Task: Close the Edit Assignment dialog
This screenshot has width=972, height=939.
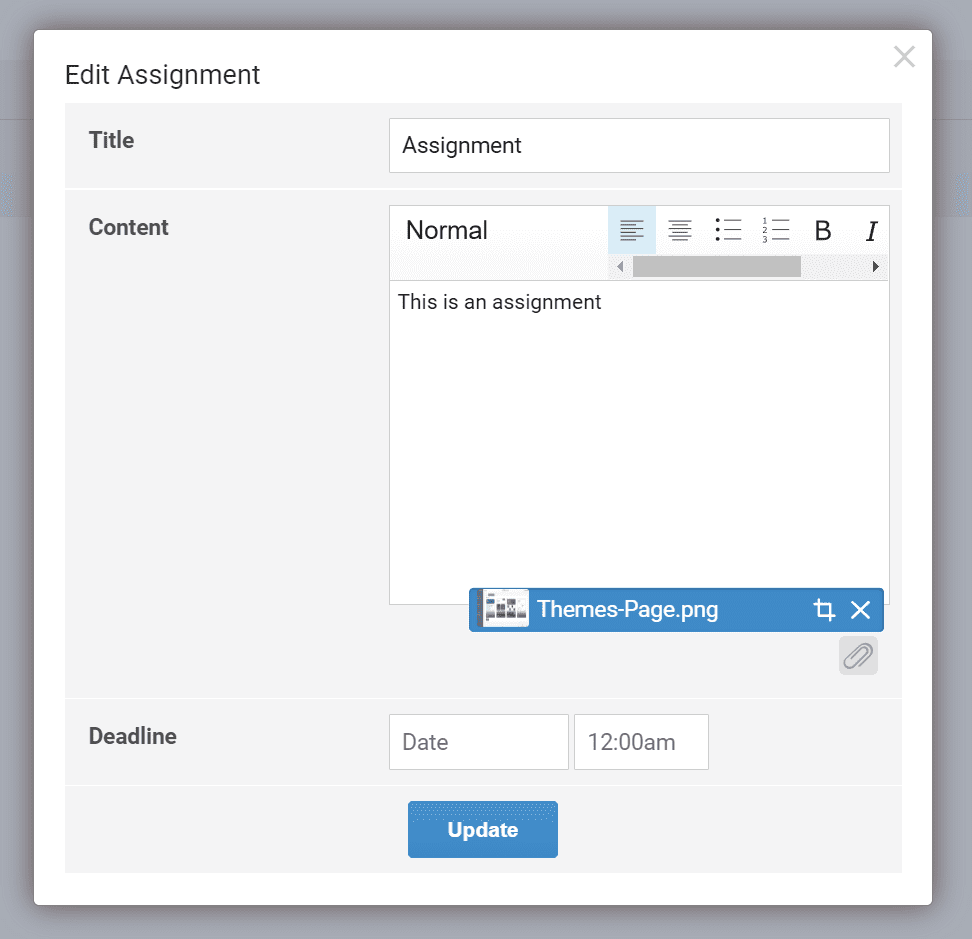Action: point(904,57)
